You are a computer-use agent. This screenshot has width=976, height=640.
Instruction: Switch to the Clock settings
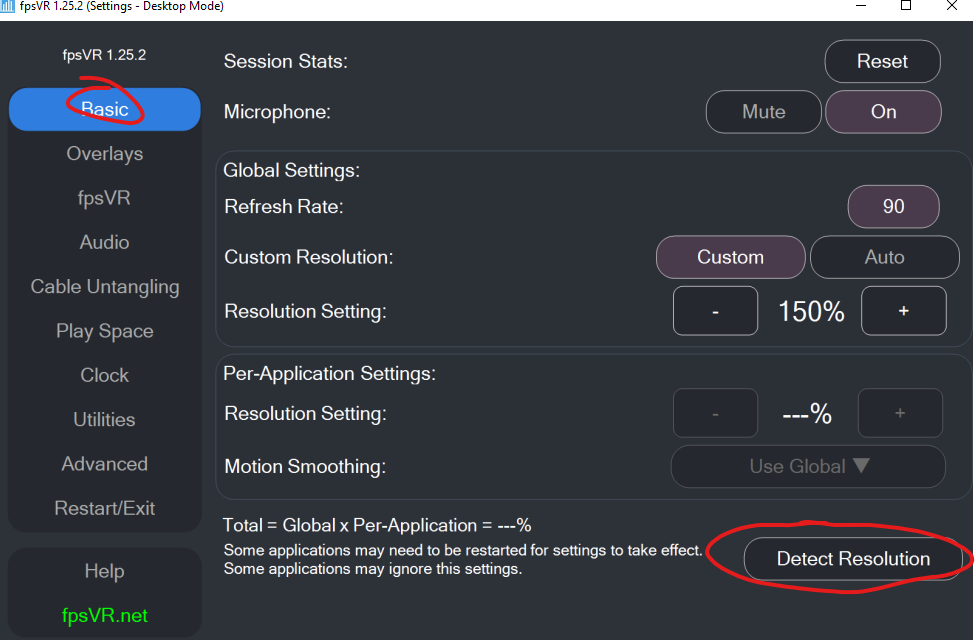(105, 375)
